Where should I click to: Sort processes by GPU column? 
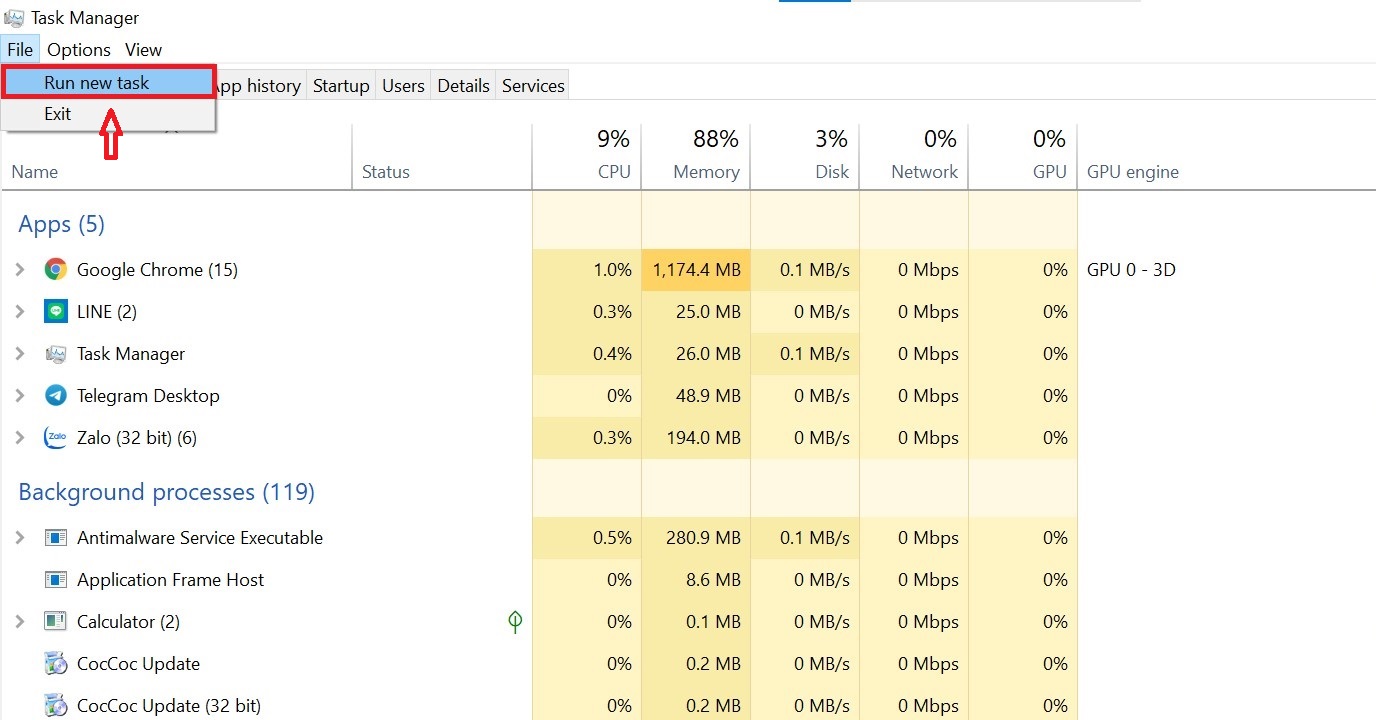click(1023, 157)
